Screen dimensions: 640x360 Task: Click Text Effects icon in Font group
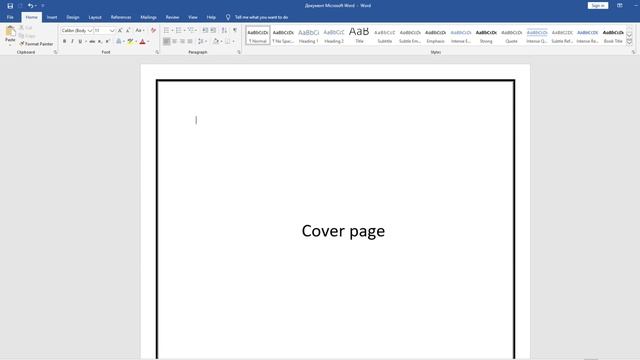pos(119,41)
